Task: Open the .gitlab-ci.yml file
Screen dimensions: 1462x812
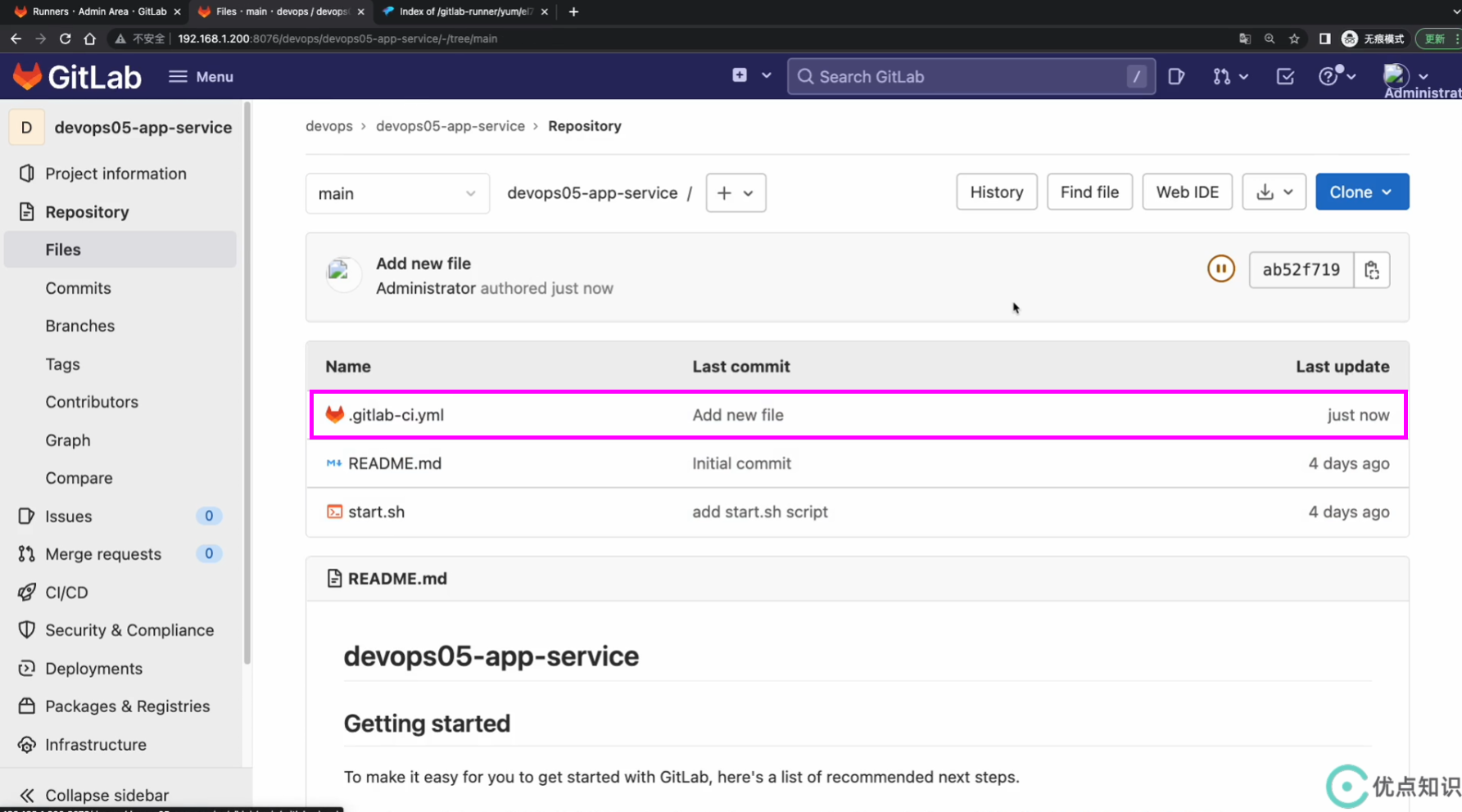Action: 396,415
